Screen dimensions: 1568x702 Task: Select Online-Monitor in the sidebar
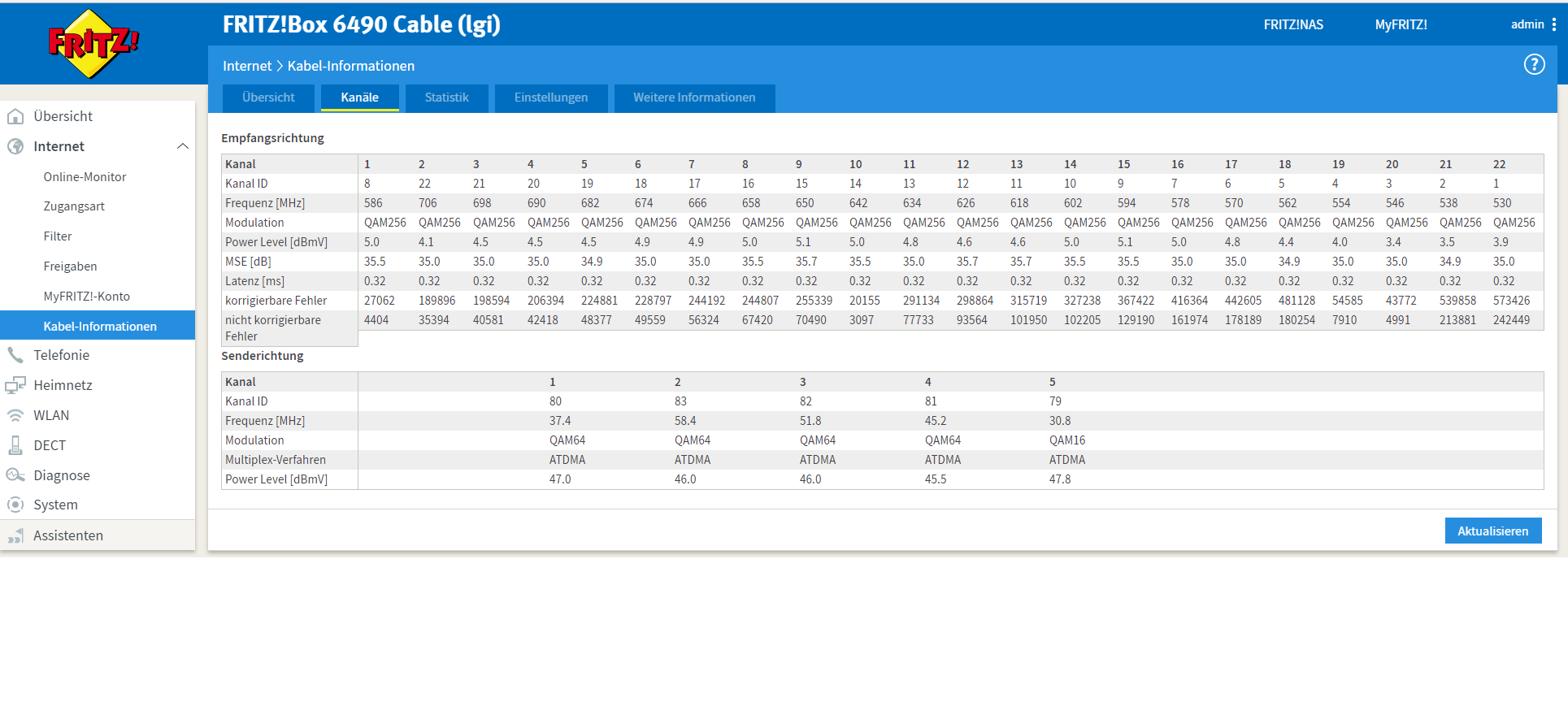pos(85,177)
